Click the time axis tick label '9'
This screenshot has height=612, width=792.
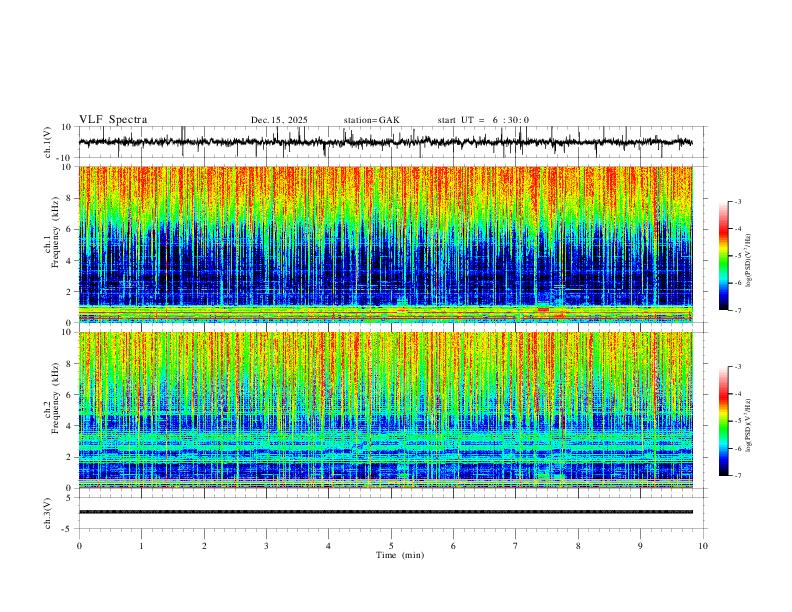[640, 546]
